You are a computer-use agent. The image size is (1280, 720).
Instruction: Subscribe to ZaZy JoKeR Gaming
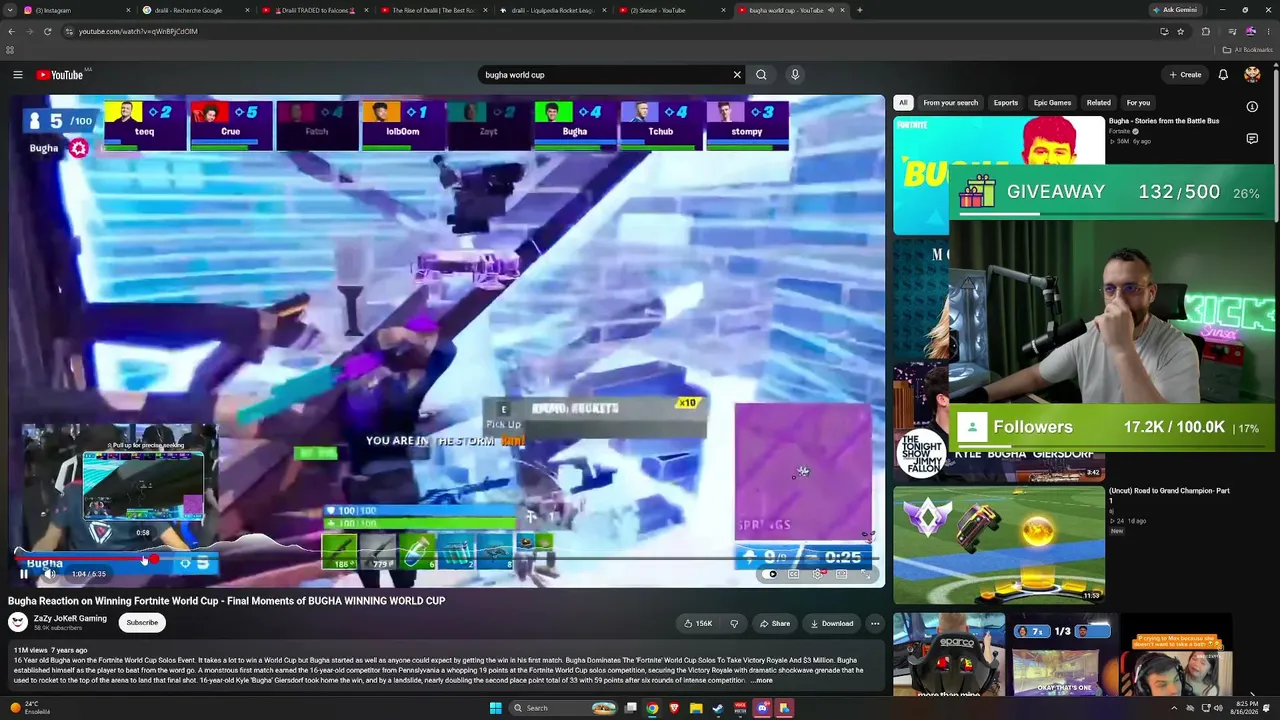(142, 623)
